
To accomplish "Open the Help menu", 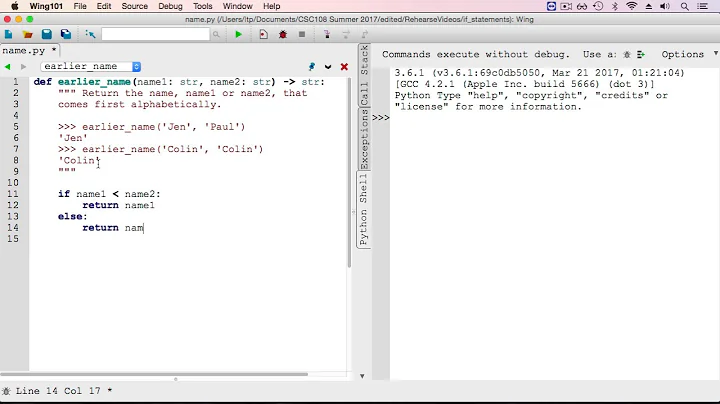I will [271, 6].
